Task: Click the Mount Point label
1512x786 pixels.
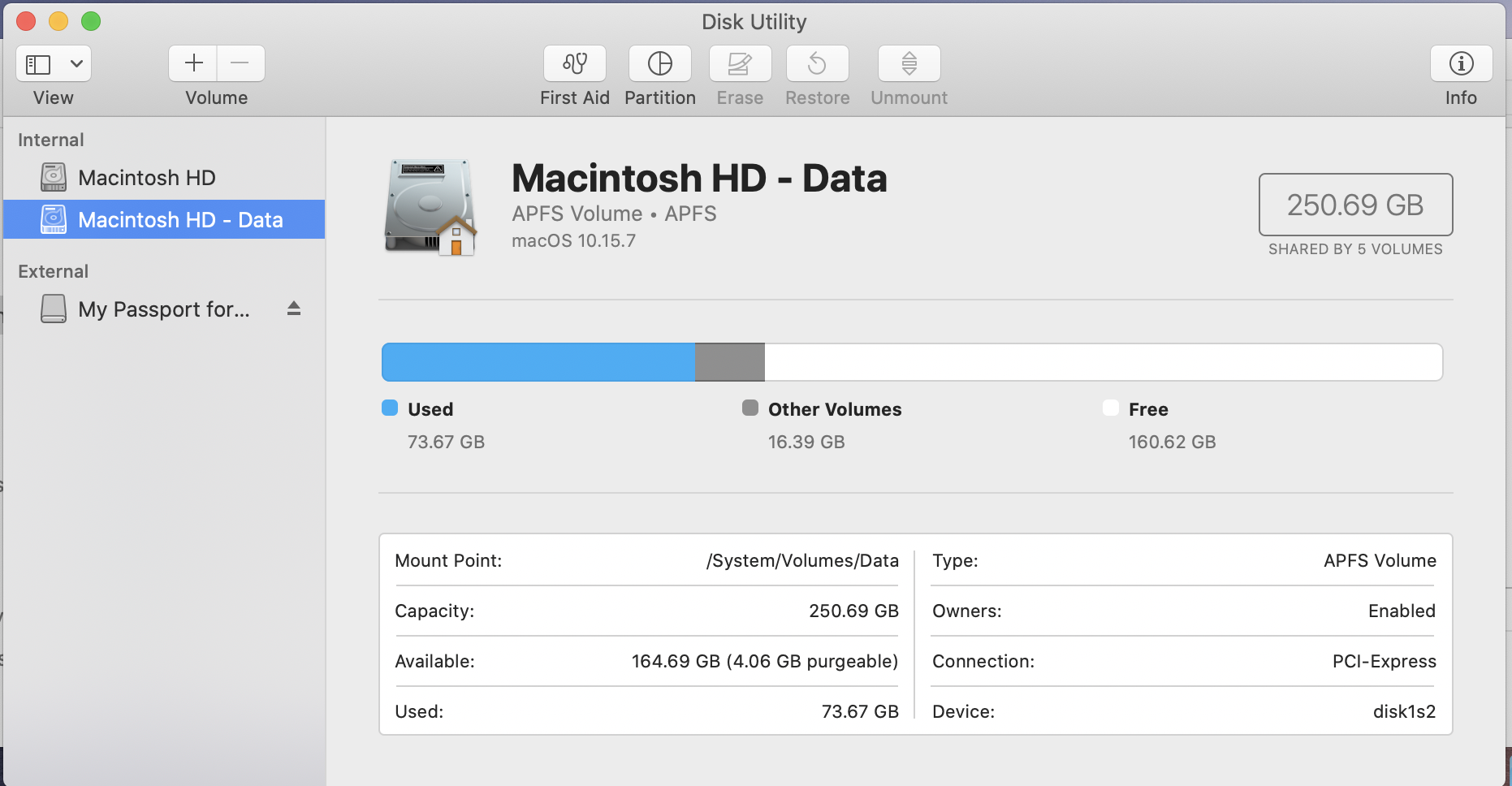Action: coord(448,560)
